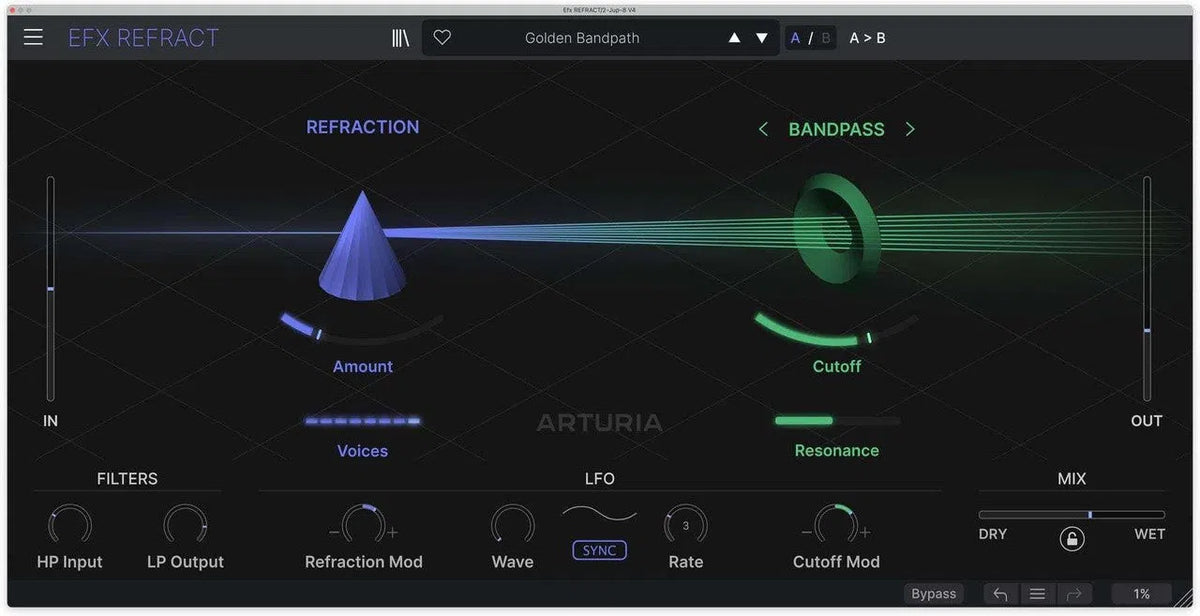This screenshot has height=616, width=1200.
Task: Click the undo arrow icon
Action: (x=999, y=593)
